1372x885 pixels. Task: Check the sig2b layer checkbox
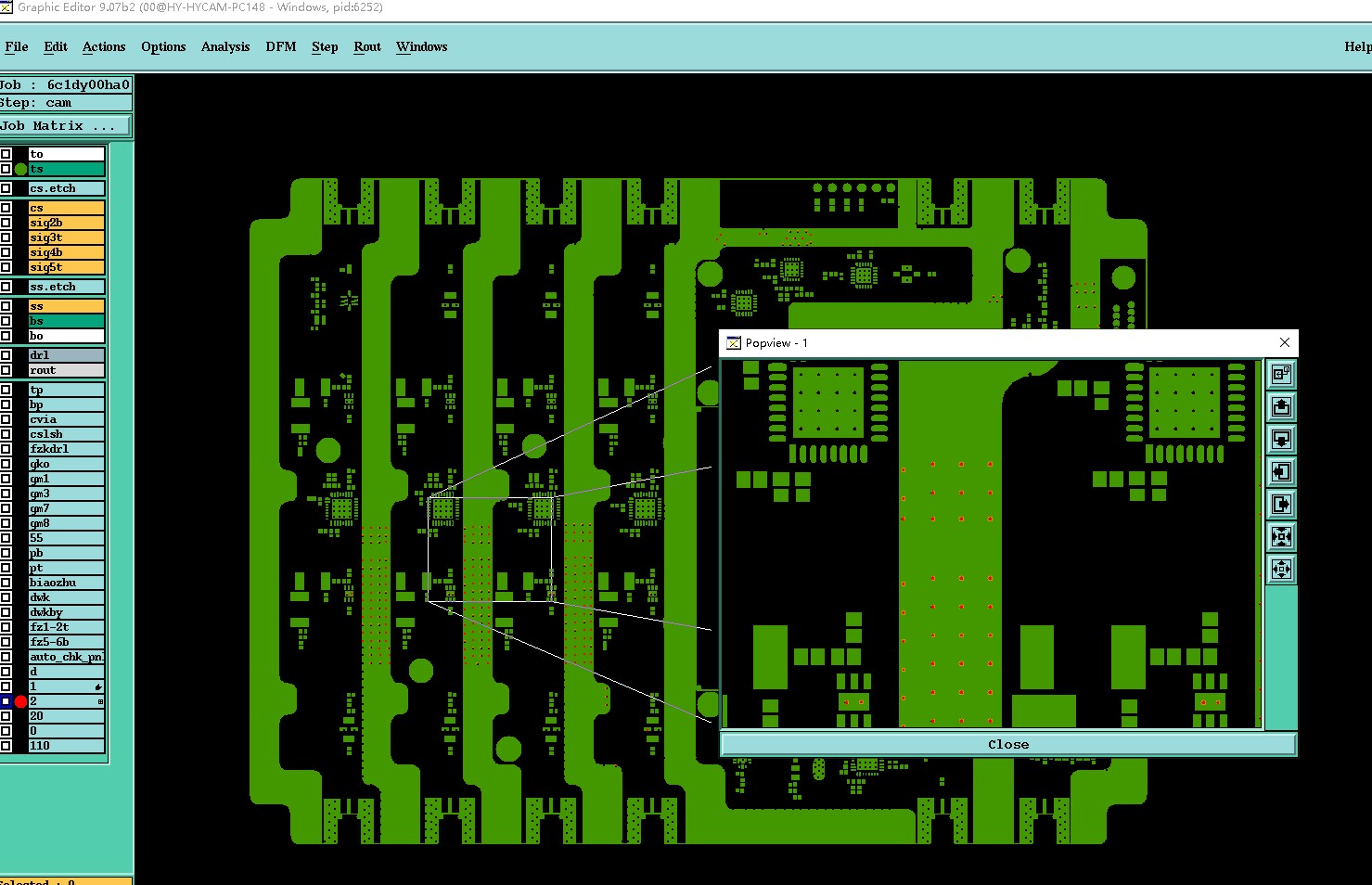pyautogui.click(x=6, y=223)
